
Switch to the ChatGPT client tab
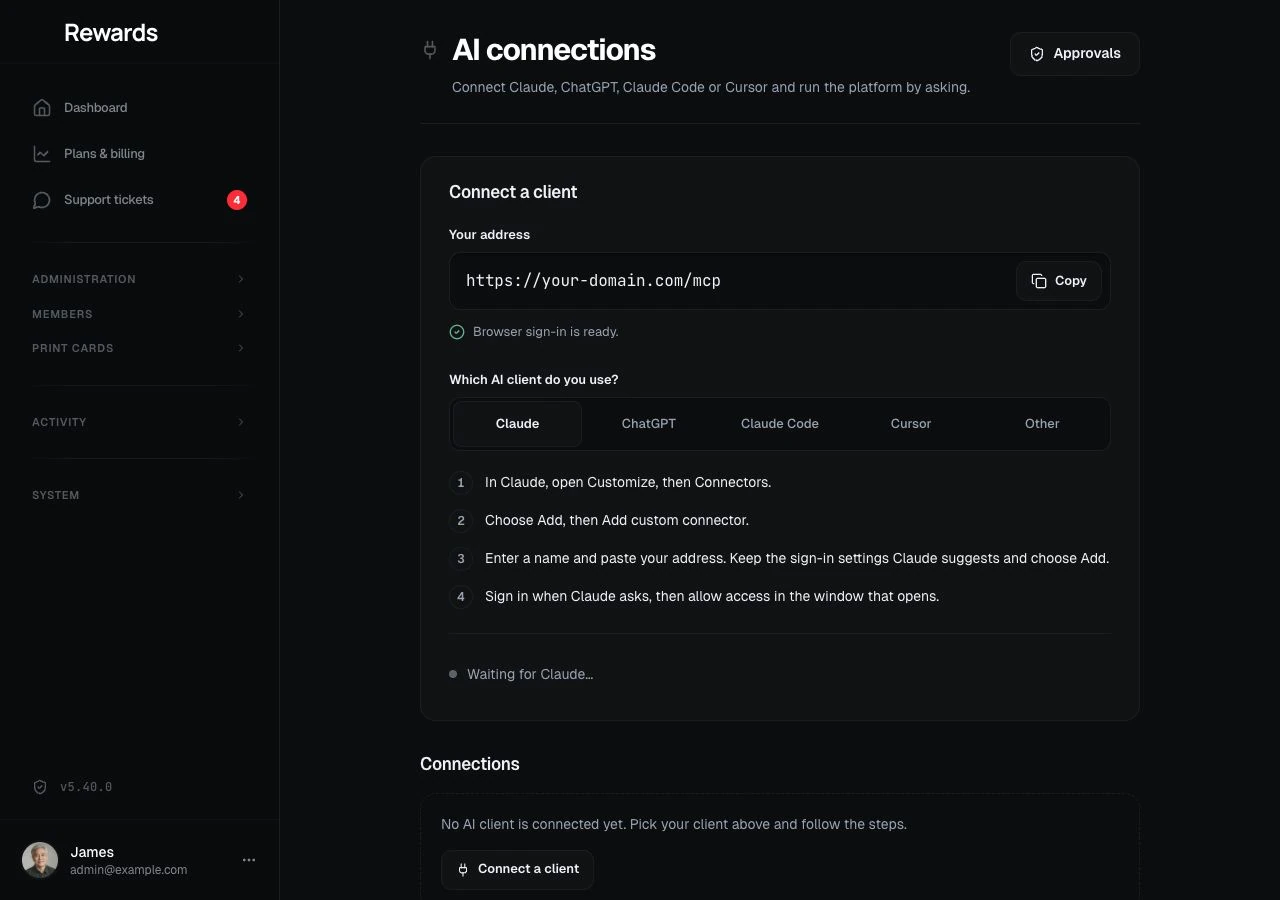coord(649,424)
